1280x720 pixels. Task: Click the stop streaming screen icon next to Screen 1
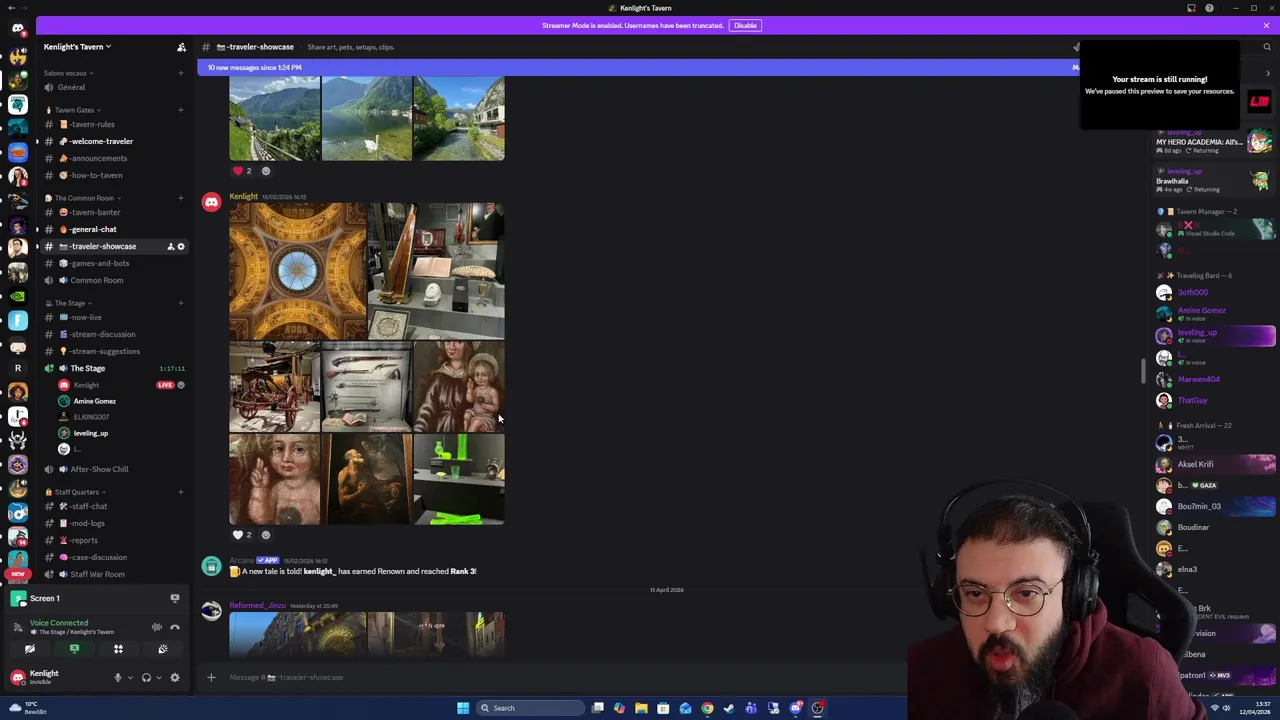[174, 598]
